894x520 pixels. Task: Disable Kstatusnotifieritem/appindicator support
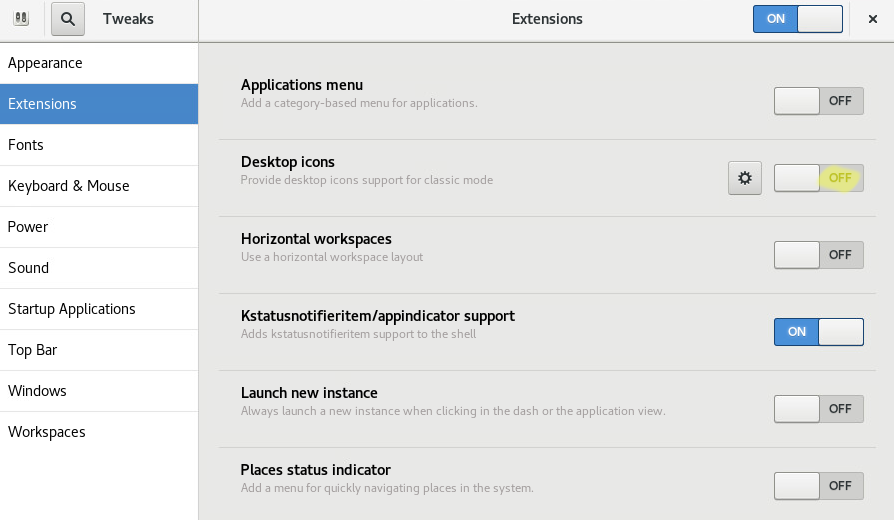[x=819, y=332]
